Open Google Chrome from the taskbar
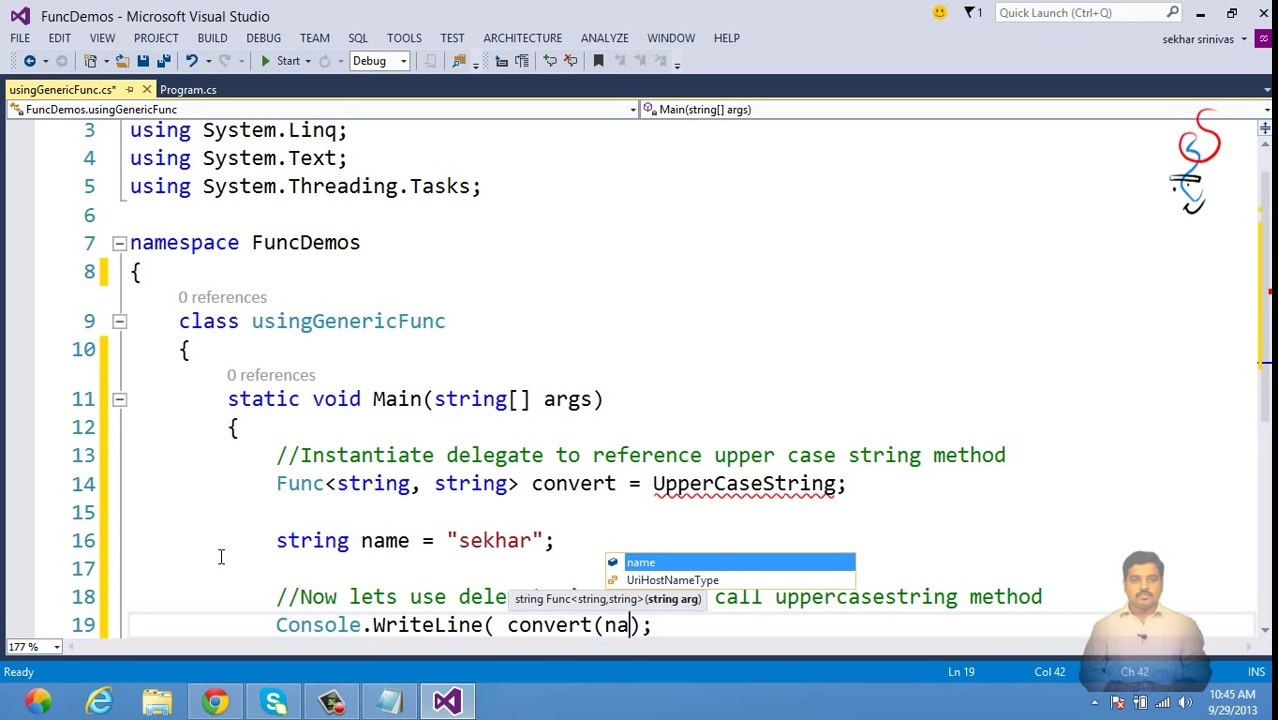The height and width of the screenshot is (720, 1278). pos(215,701)
